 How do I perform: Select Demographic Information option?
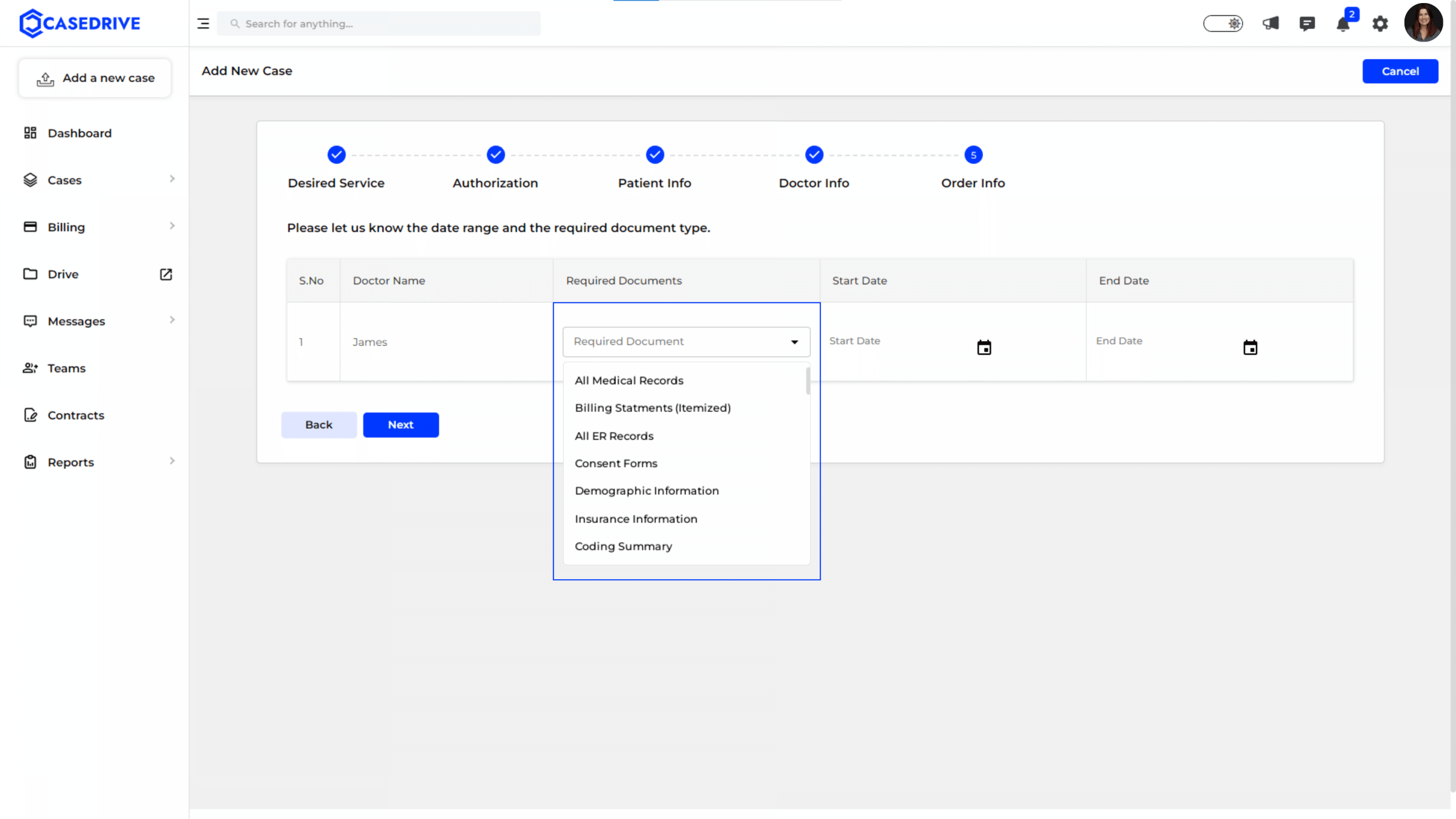685,491
